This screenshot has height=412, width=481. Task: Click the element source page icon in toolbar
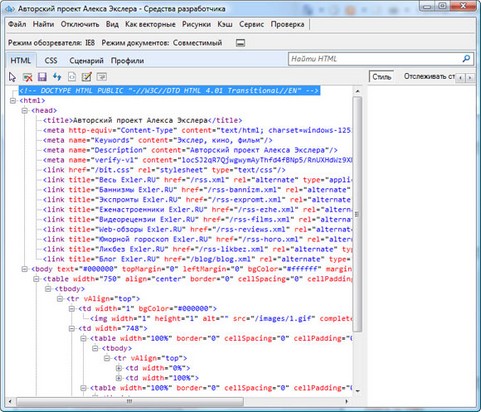[x=72, y=77]
